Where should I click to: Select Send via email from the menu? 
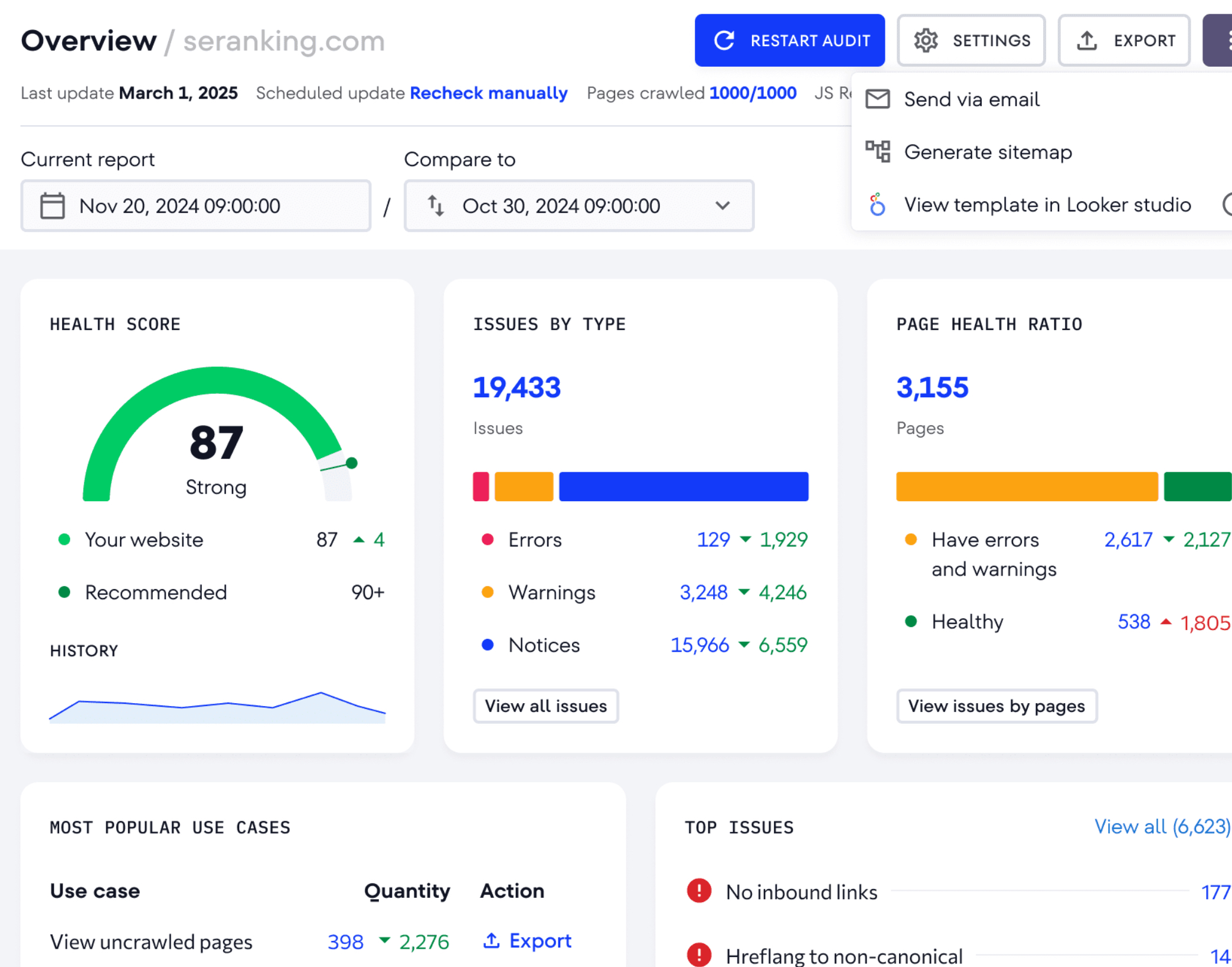(x=972, y=99)
